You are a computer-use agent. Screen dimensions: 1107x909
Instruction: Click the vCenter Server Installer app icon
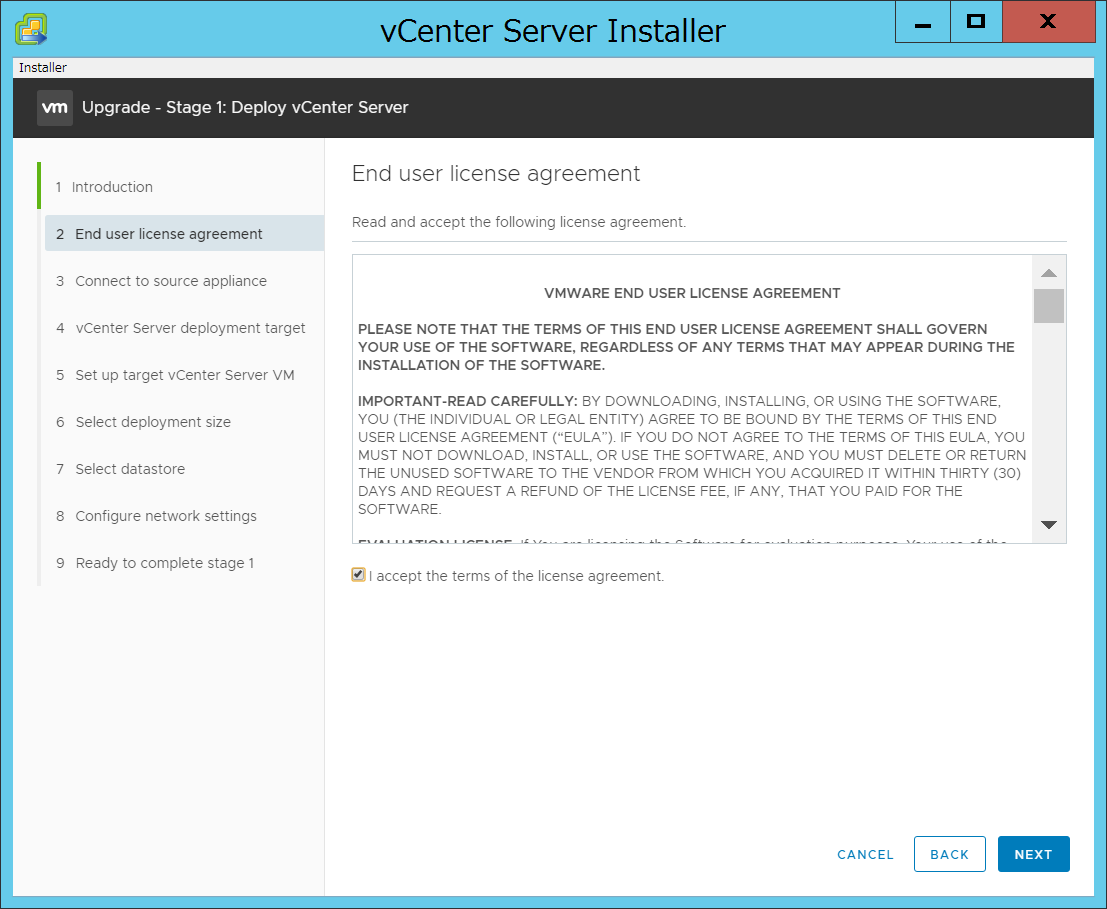coord(31,30)
